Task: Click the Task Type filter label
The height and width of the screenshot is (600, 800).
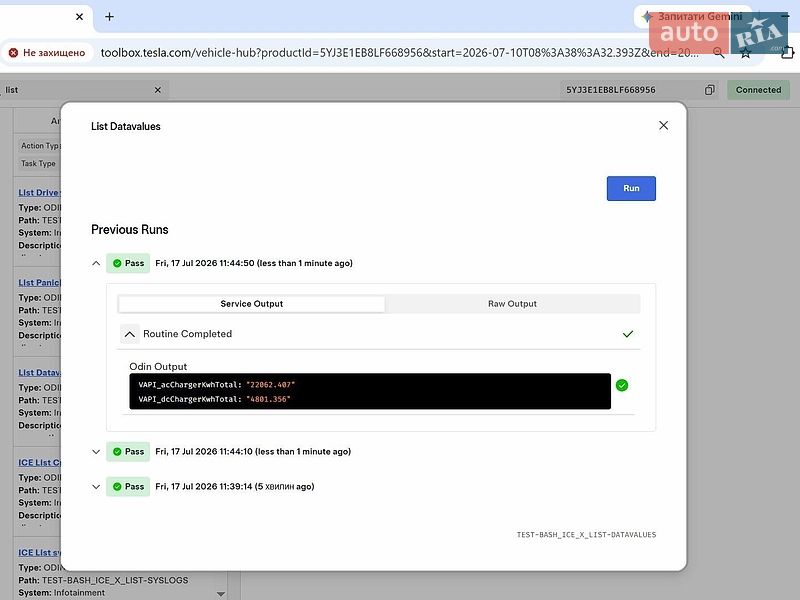Action: click(38, 163)
